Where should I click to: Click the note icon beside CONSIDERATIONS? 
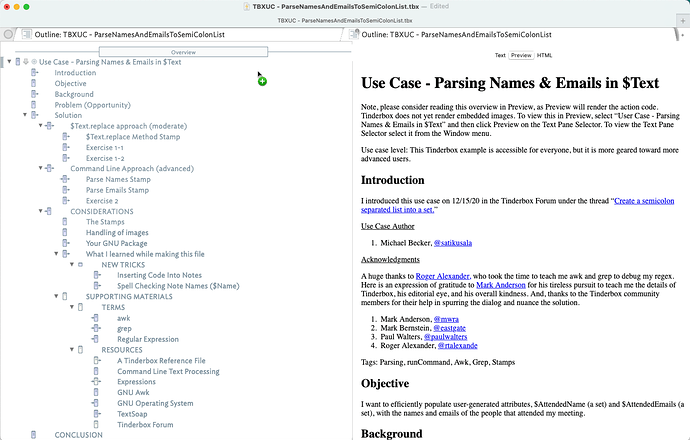click(x=48, y=211)
